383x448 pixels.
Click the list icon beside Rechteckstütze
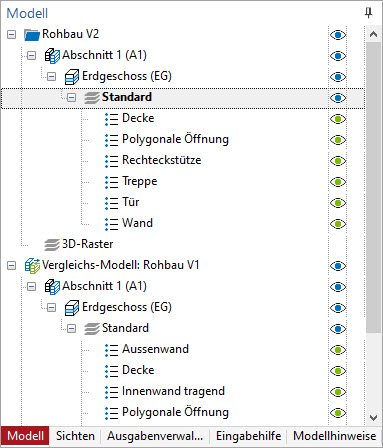click(x=111, y=161)
